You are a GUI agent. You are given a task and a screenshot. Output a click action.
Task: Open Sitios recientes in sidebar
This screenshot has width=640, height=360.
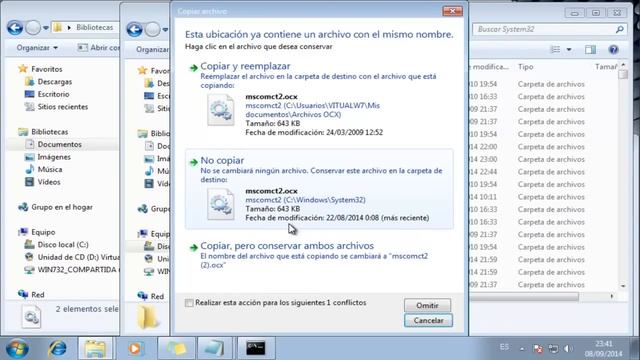point(62,107)
